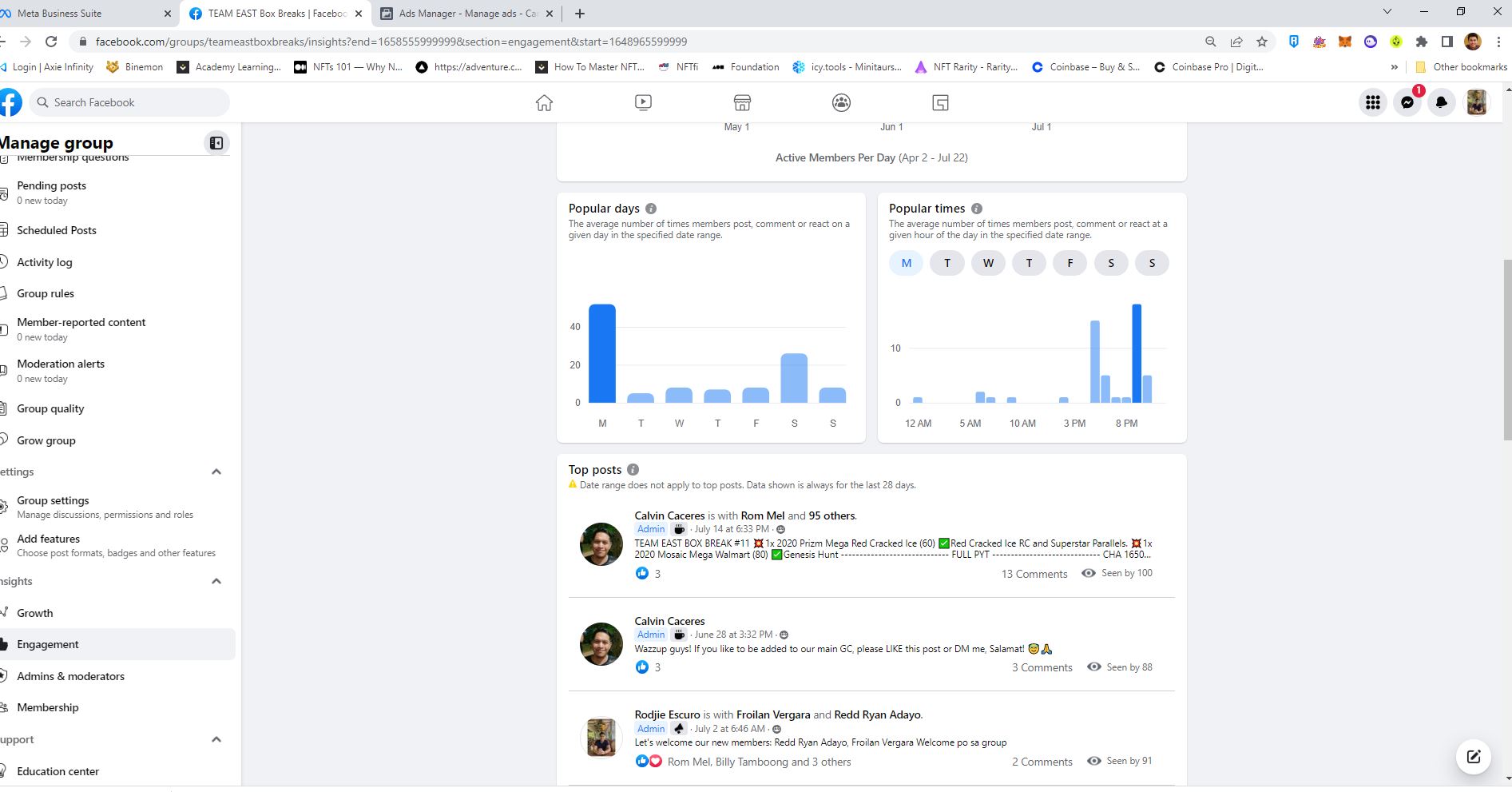1512x792 pixels.
Task: View 13 Comments on Box Break post
Action: click(1034, 574)
